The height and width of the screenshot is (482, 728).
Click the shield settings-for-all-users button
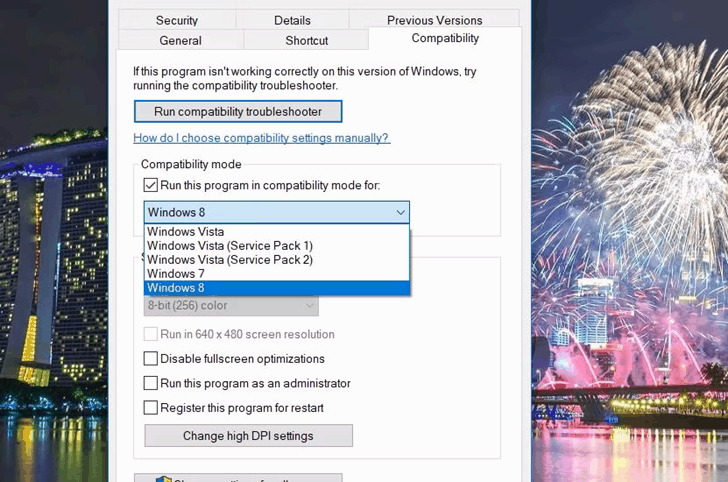tap(238, 478)
